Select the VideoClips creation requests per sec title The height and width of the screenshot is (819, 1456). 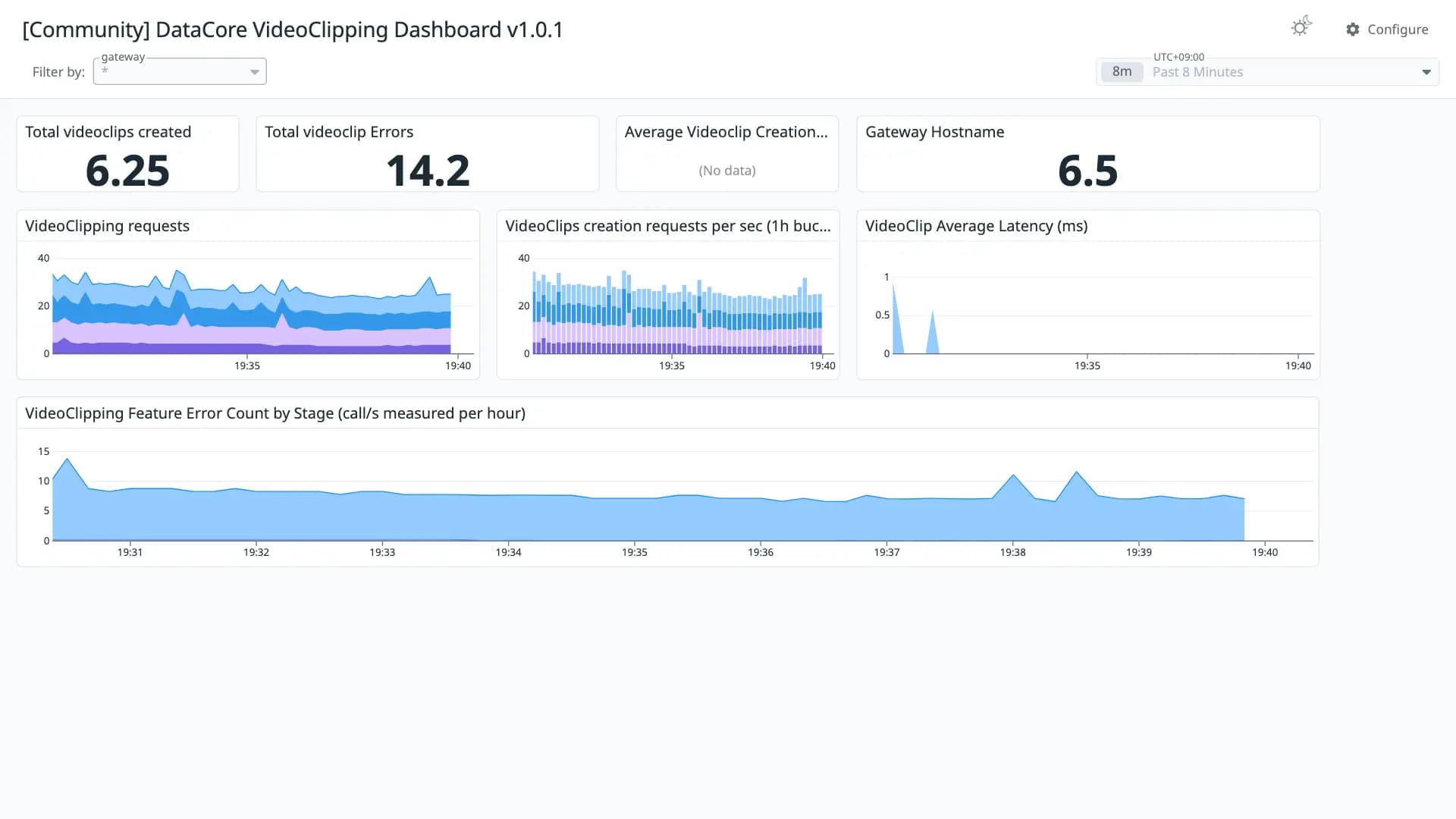[x=667, y=226]
